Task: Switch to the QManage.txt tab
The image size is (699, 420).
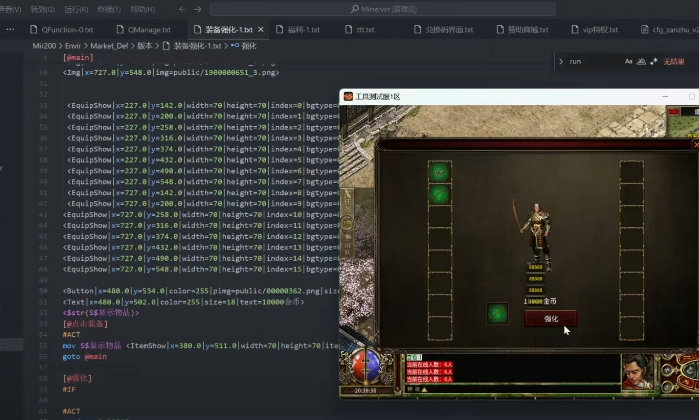Action: [x=150, y=30]
